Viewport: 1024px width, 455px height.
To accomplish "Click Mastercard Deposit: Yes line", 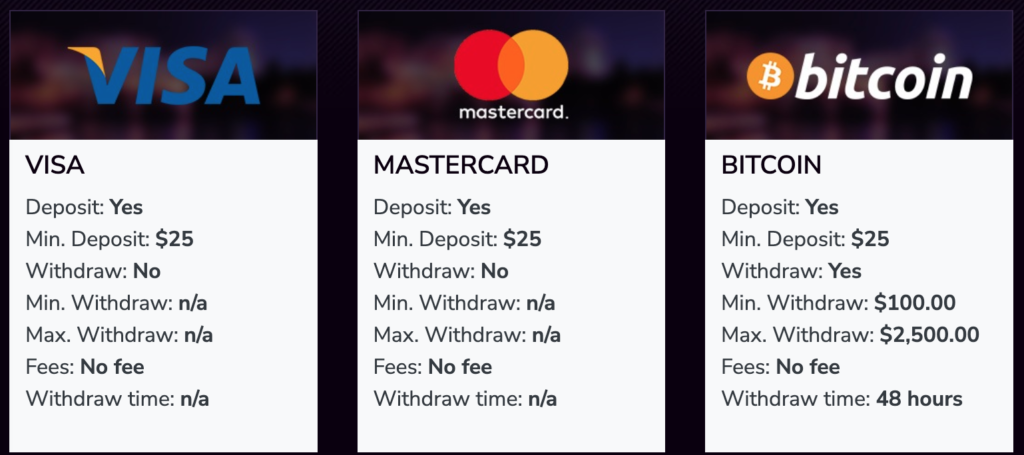I will coord(432,208).
